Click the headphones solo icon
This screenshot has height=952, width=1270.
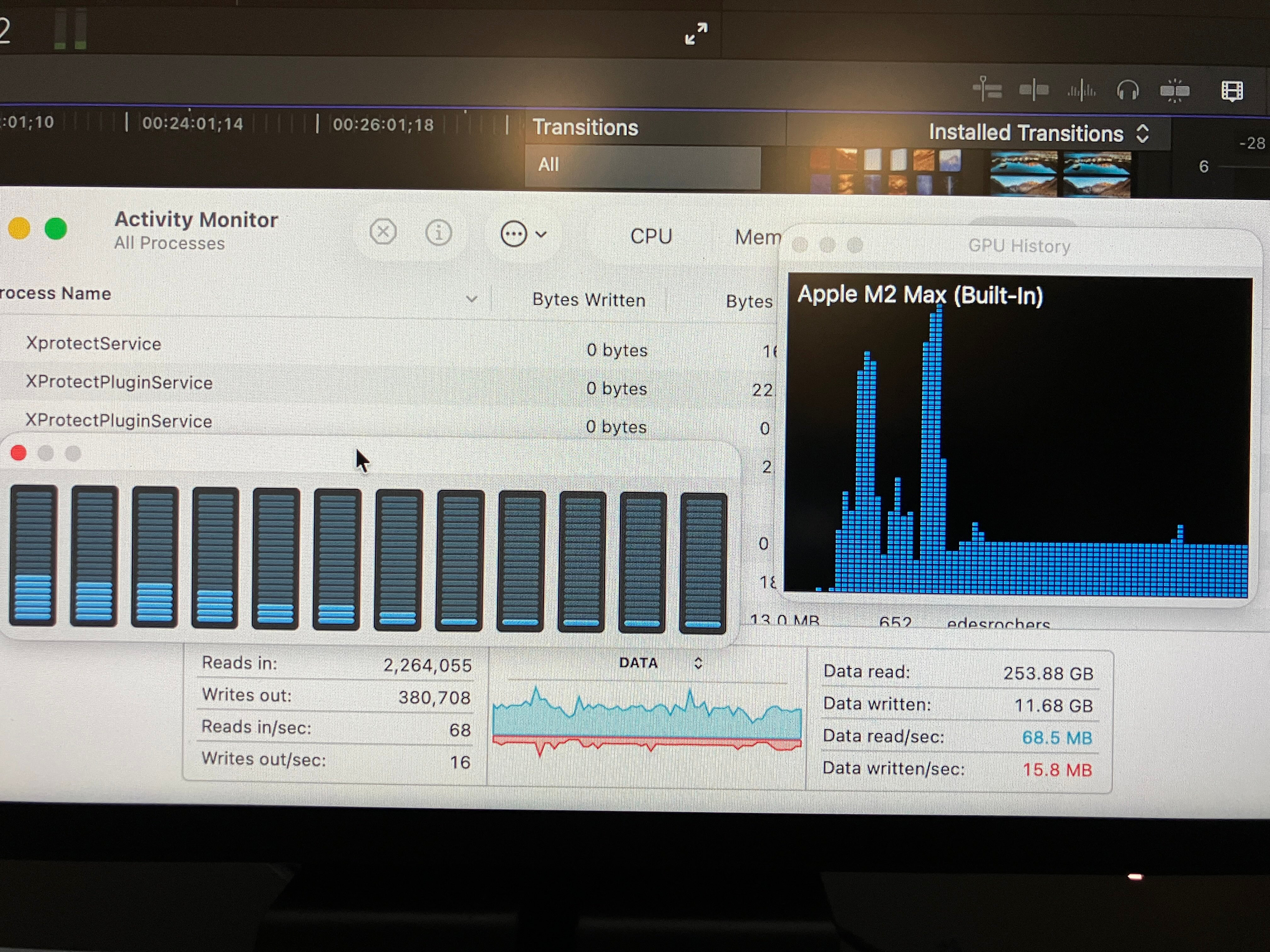click(x=1128, y=90)
